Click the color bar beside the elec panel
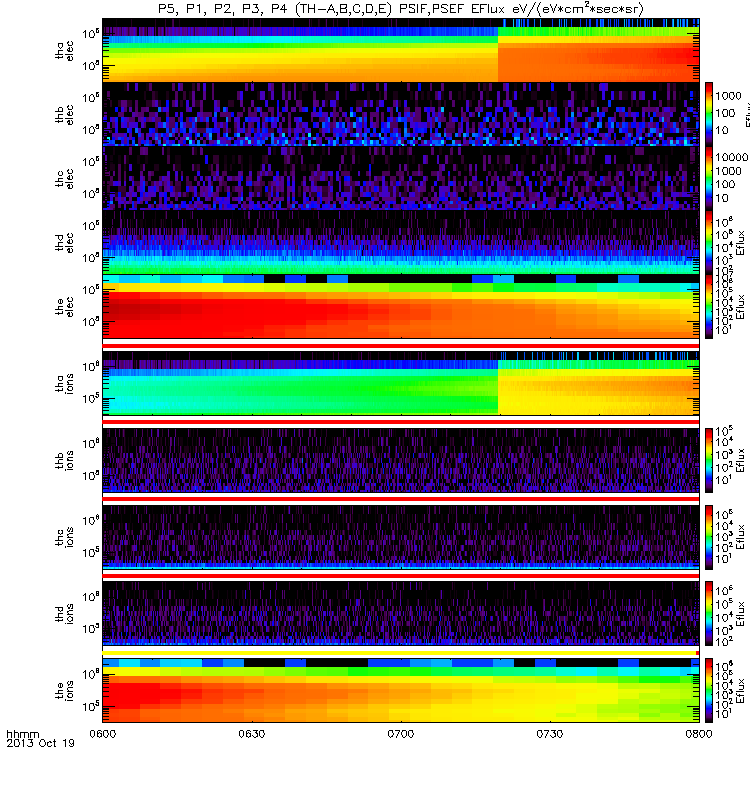 pos(709,306)
